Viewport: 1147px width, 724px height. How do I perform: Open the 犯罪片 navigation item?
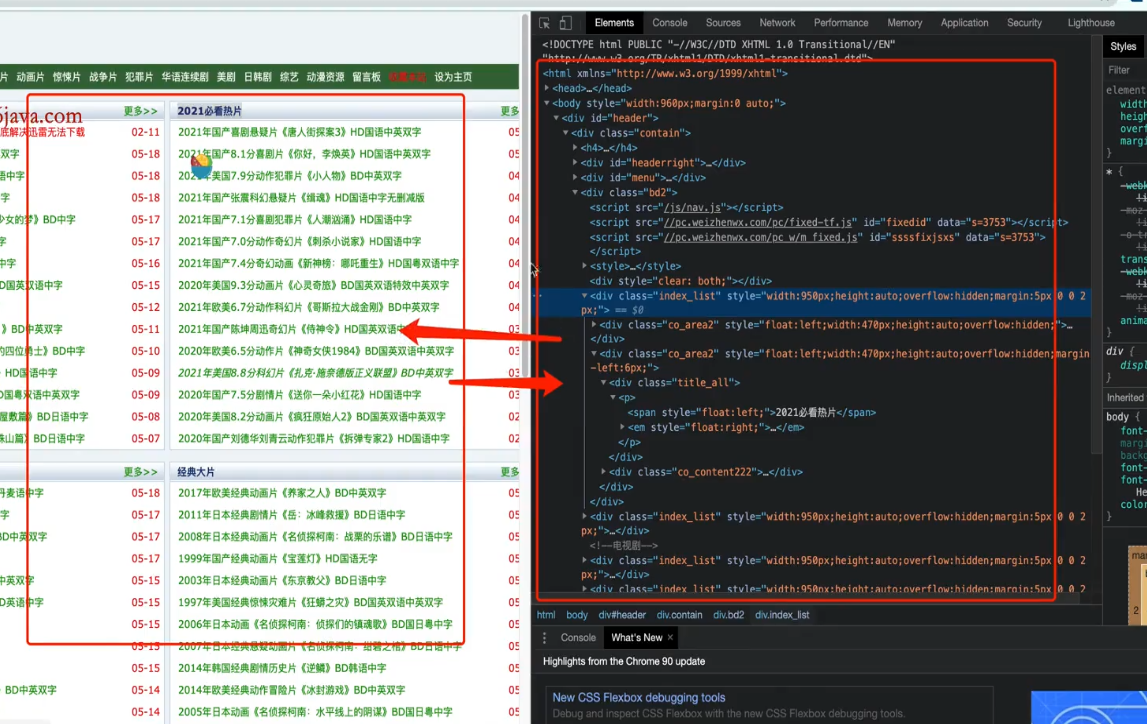coord(139,77)
